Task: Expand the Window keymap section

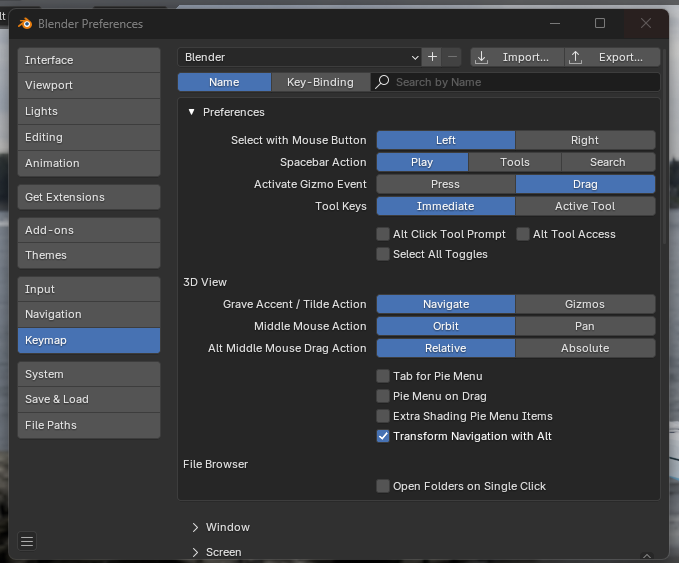Action: 195,527
